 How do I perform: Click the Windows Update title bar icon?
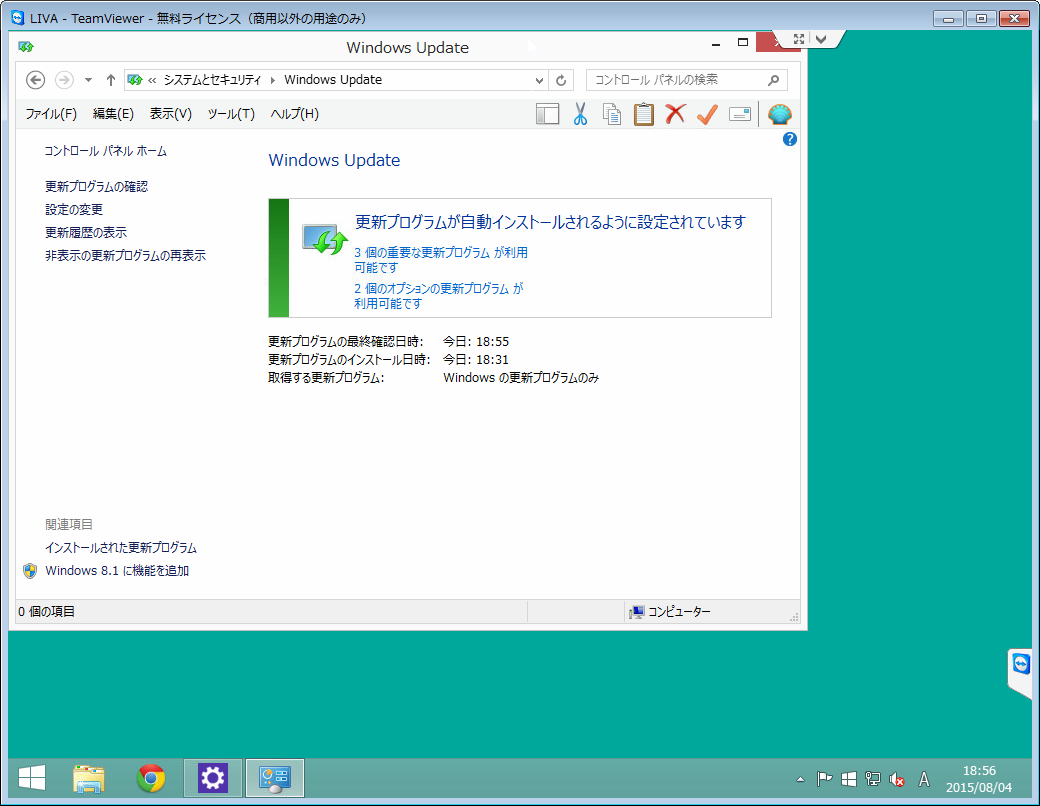pyautogui.click(x=26, y=46)
